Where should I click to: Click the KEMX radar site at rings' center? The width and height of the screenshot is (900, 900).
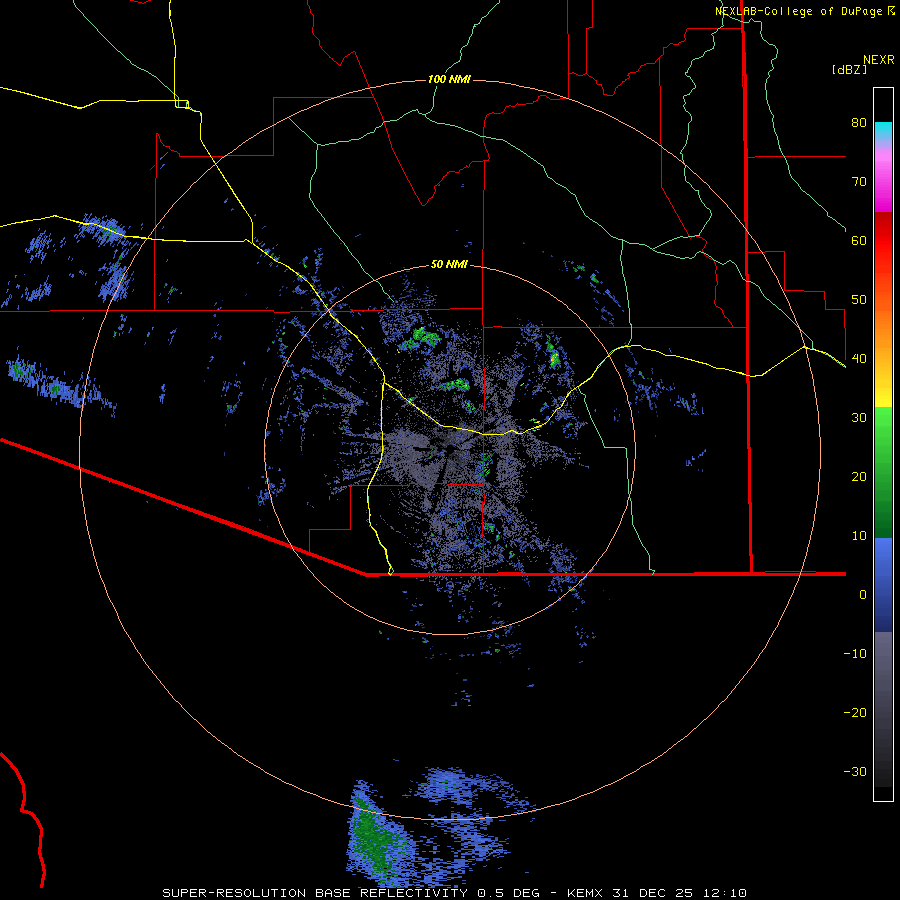[450, 449]
